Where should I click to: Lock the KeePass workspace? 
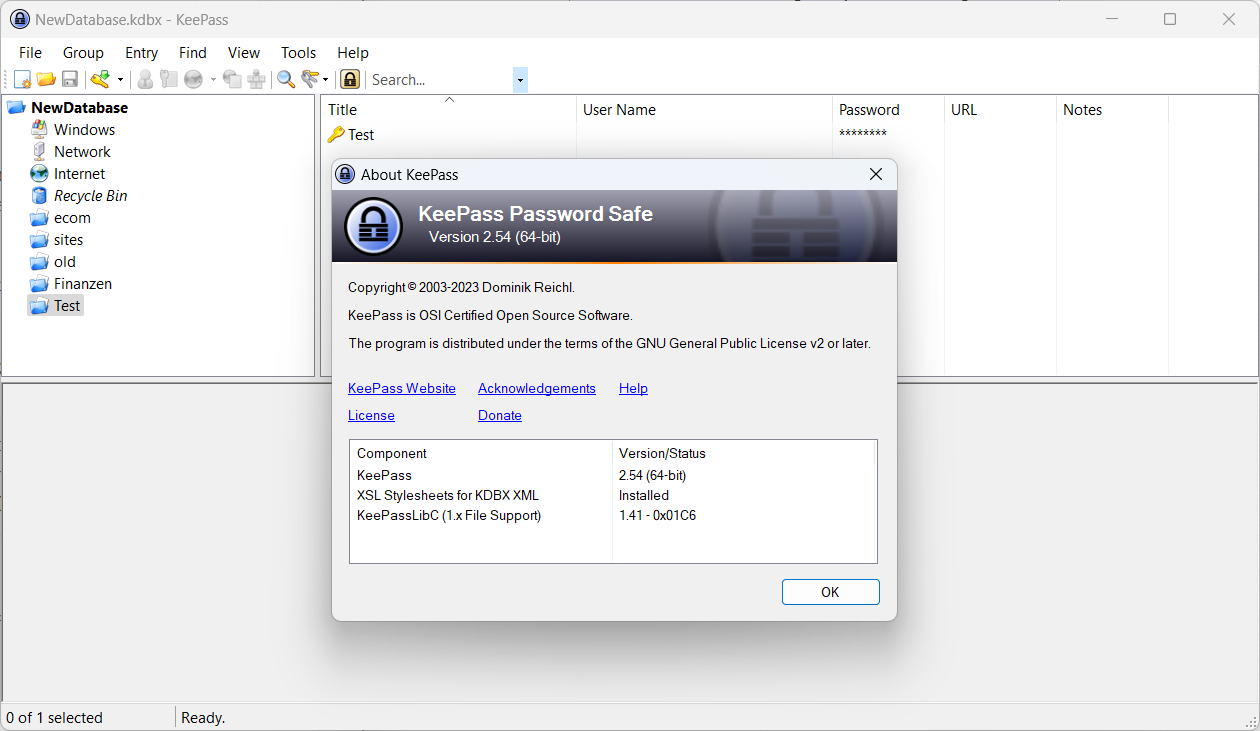click(349, 79)
